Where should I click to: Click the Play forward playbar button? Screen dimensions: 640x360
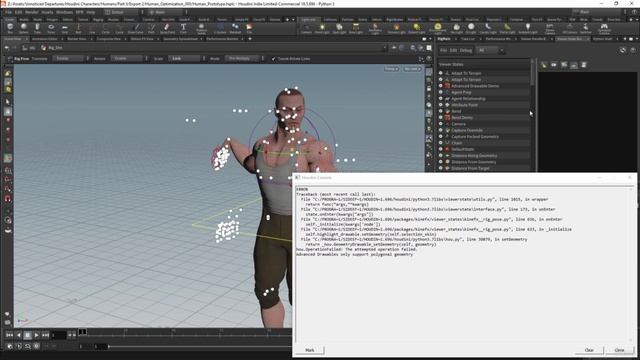(x=36, y=335)
